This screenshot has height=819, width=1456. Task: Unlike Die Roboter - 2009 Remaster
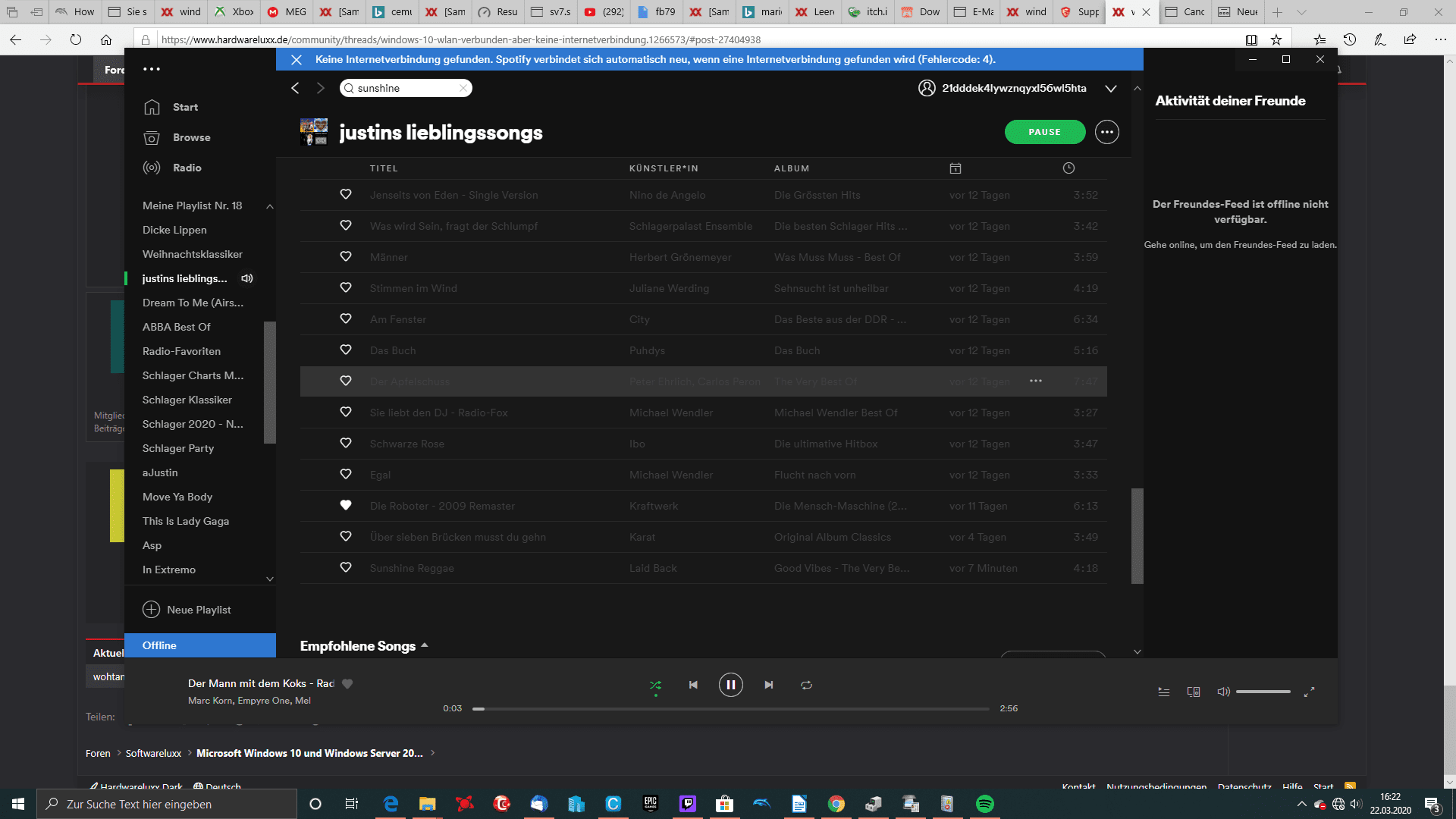(346, 506)
